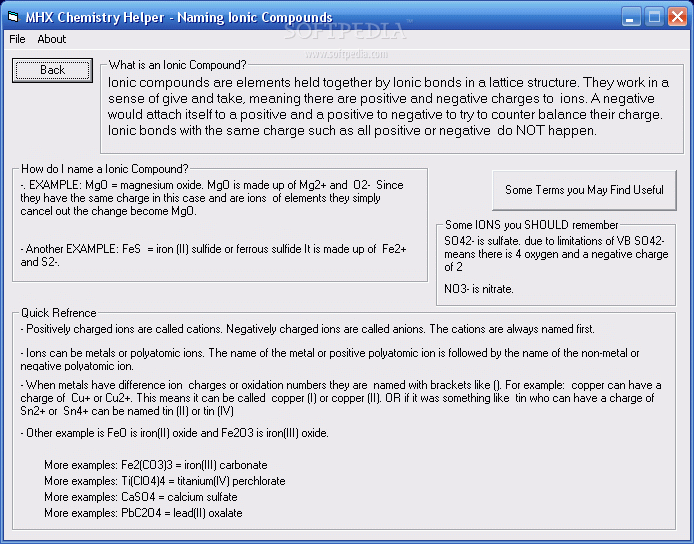Click the window title 'MHX Chemistry Helper - Naming Ionic Compounds'
Image resolution: width=694 pixels, height=544 pixels.
tap(179, 17)
